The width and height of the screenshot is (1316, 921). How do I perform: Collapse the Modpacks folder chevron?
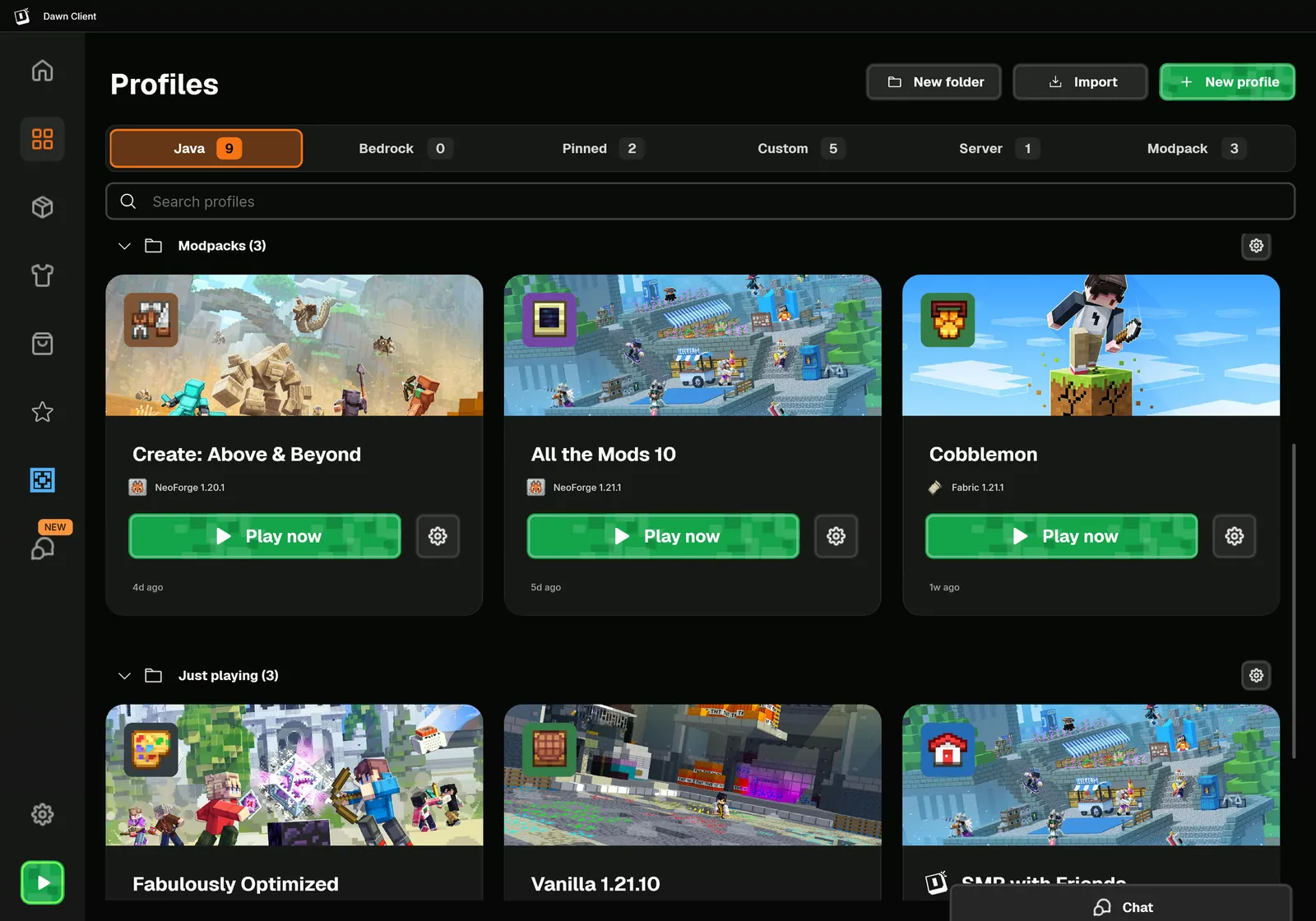coord(124,246)
